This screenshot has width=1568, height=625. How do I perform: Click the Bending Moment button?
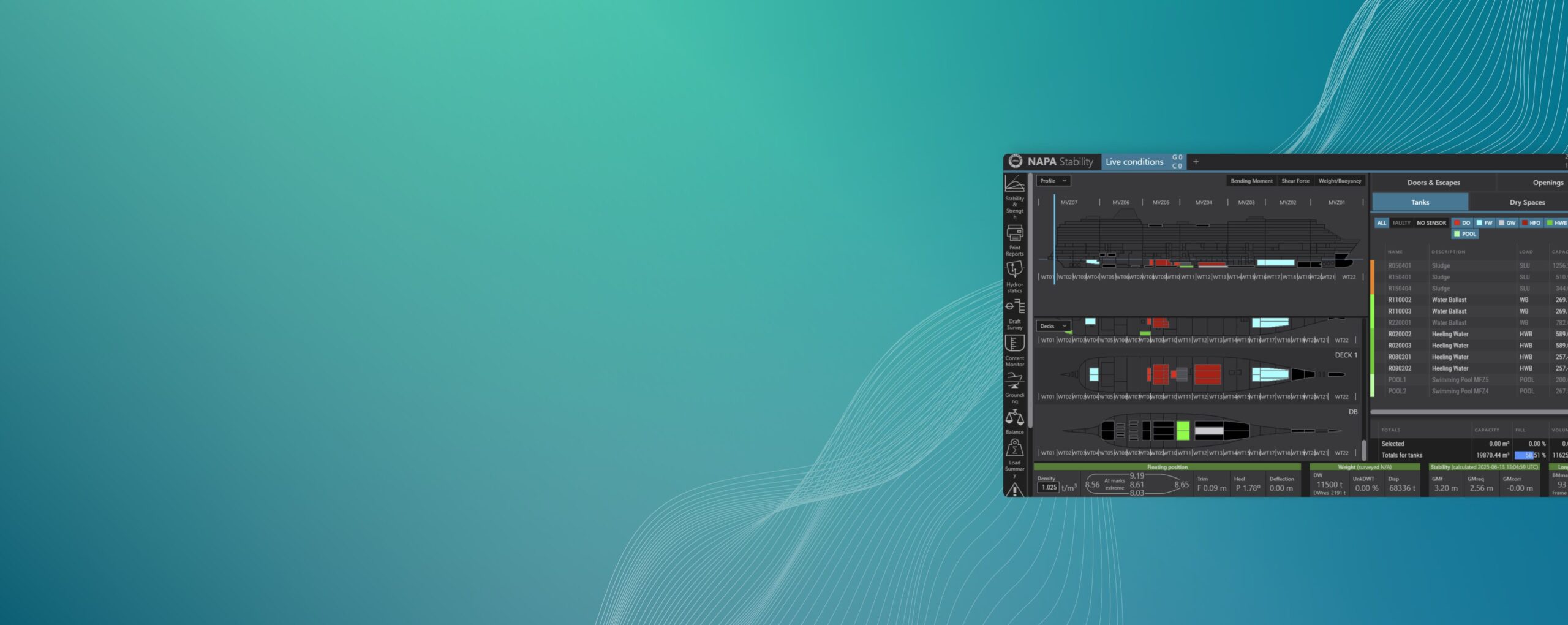1251,181
